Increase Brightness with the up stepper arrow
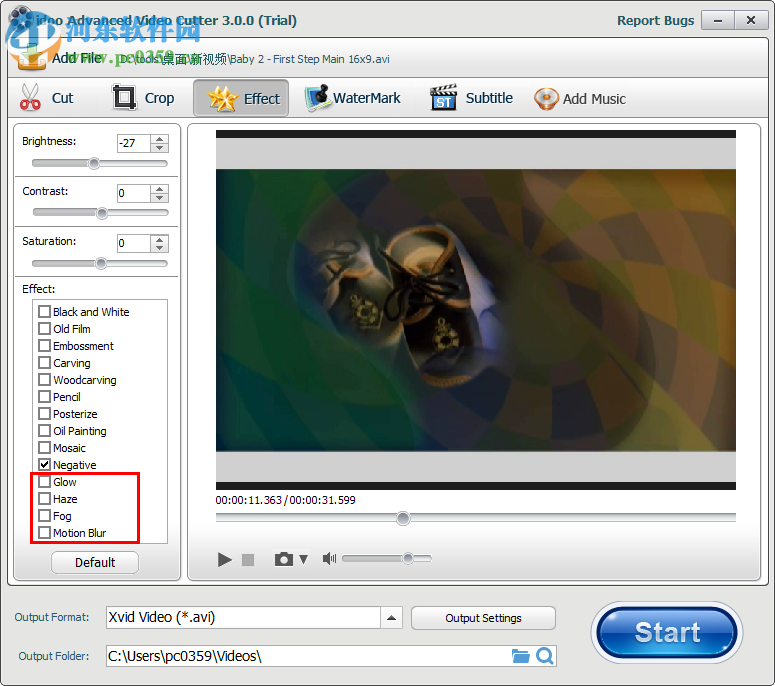Screen dimensions: 775x686 coord(159,139)
